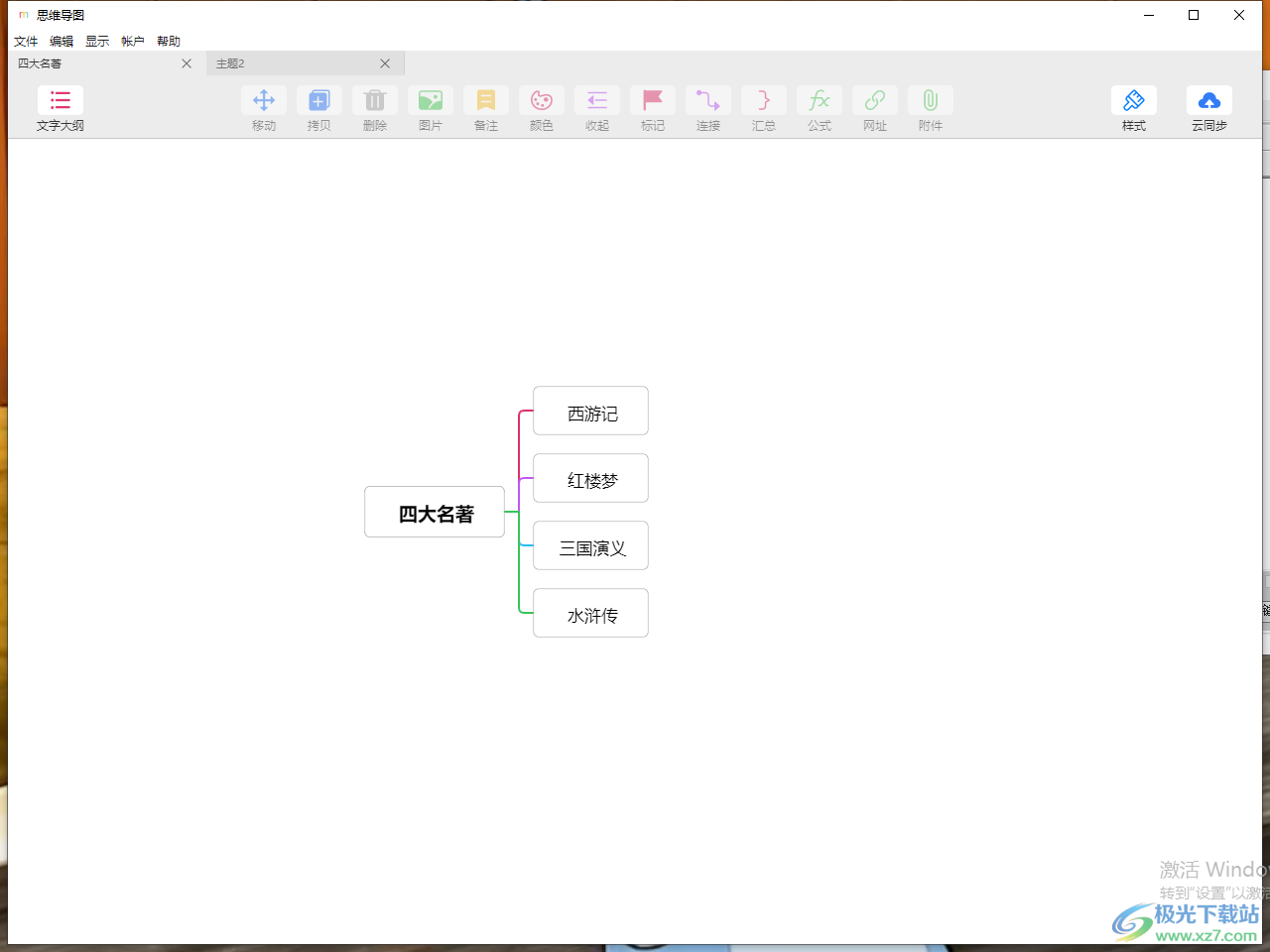Open the 显示 menu

click(97, 42)
